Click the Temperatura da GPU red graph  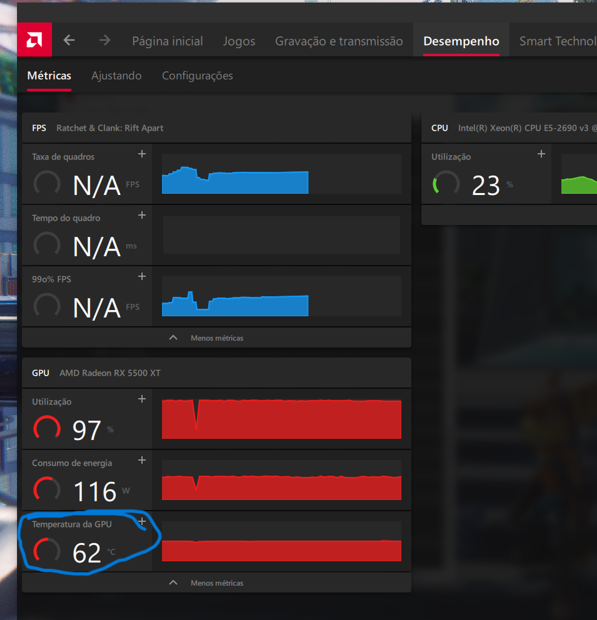click(x=281, y=542)
